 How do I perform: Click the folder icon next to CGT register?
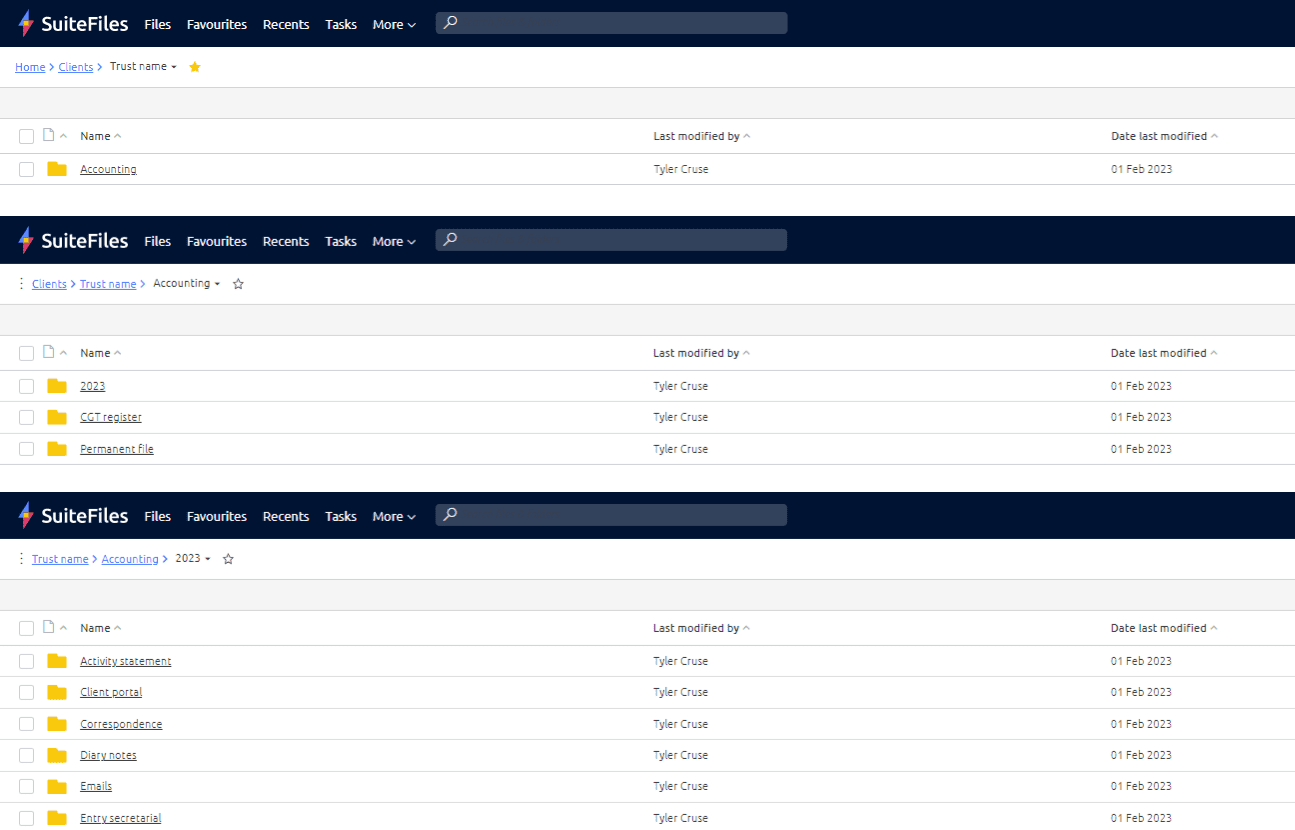57,417
